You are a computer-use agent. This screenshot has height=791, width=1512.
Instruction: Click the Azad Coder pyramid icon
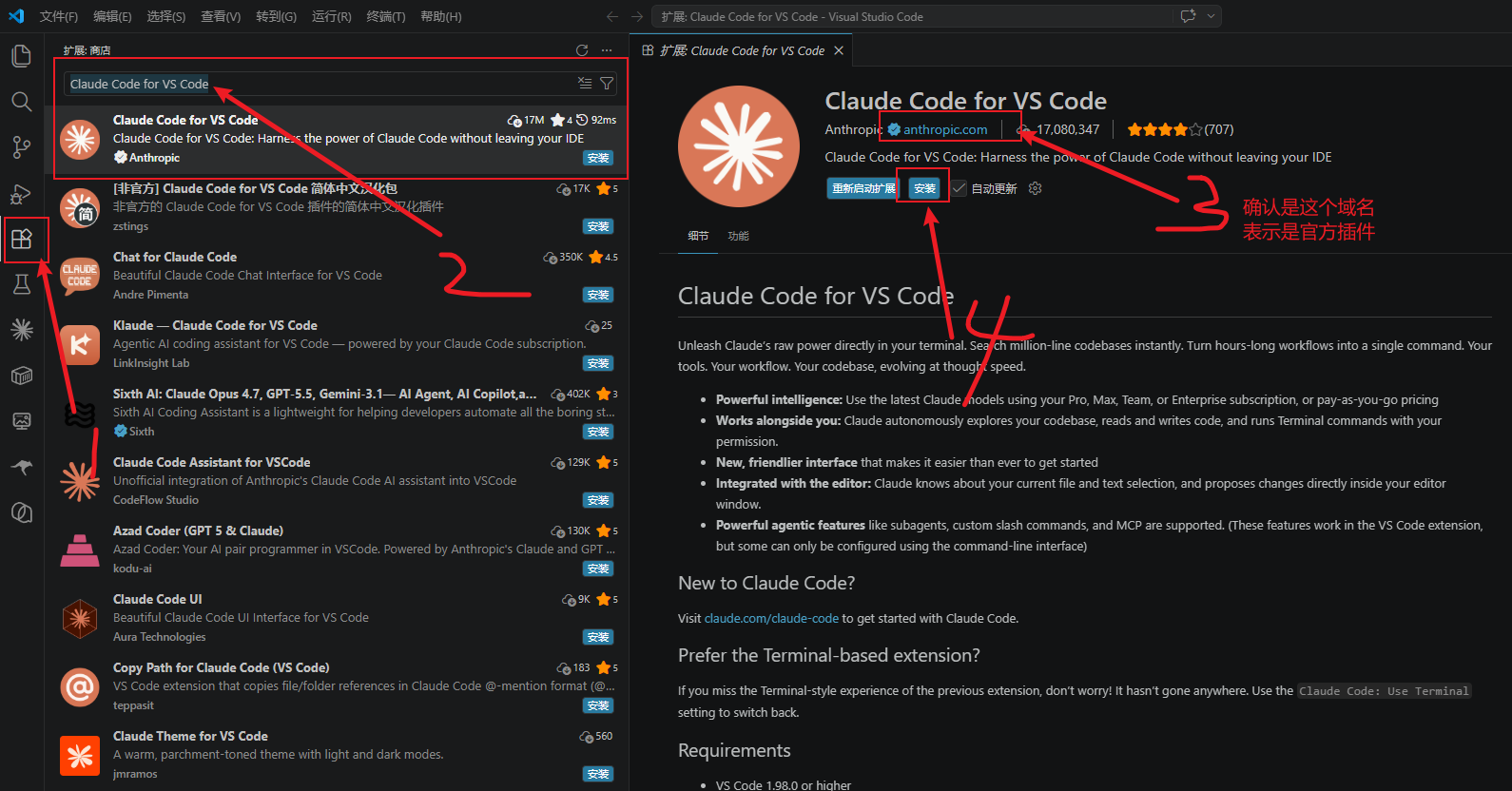[80, 550]
